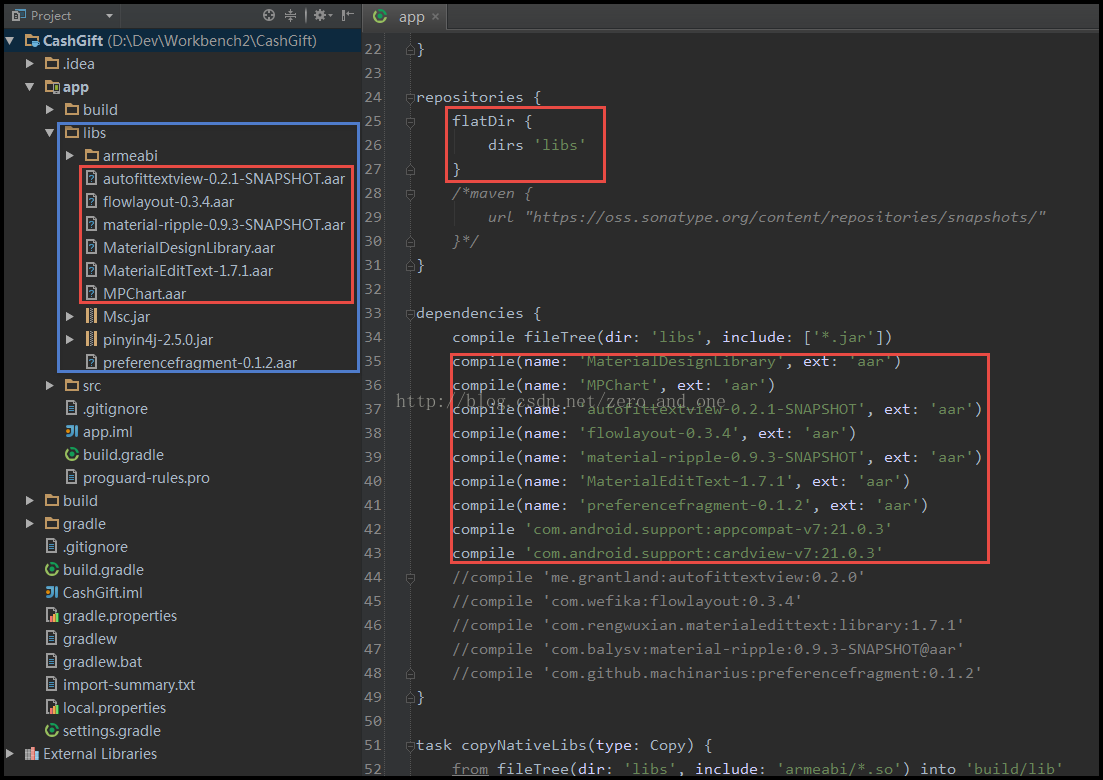Expand the Msc.jar node
The height and width of the screenshot is (780, 1103).
(70, 317)
